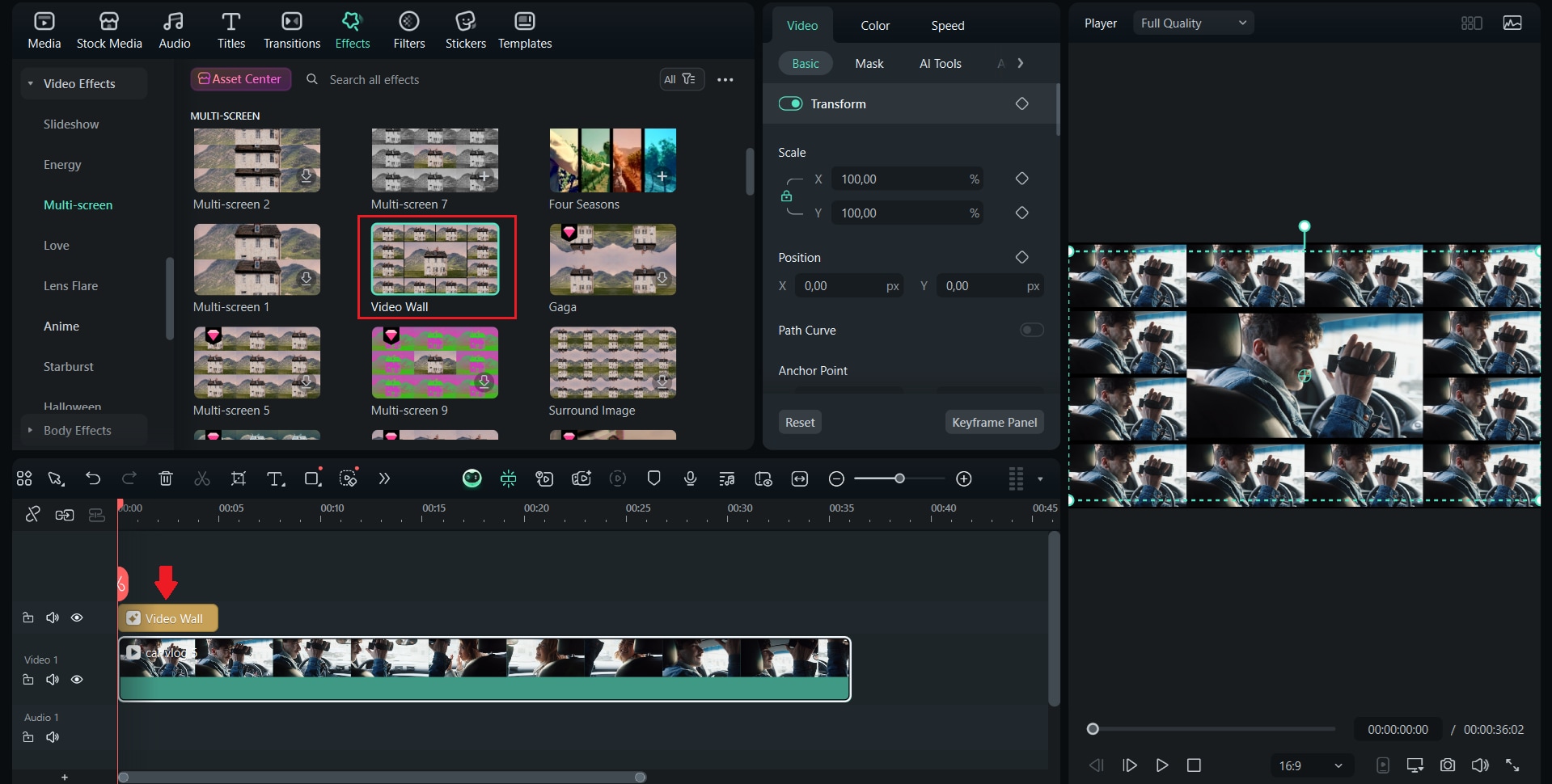Enter fullscreen player view

(1512, 765)
